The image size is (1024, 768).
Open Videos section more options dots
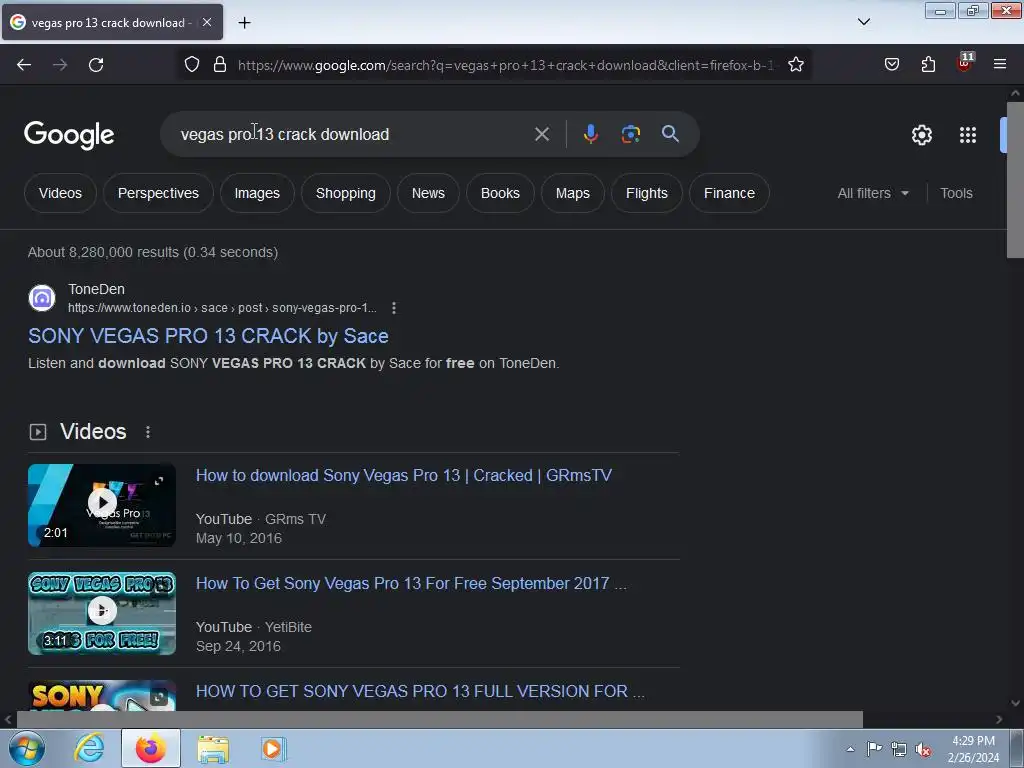[148, 432]
